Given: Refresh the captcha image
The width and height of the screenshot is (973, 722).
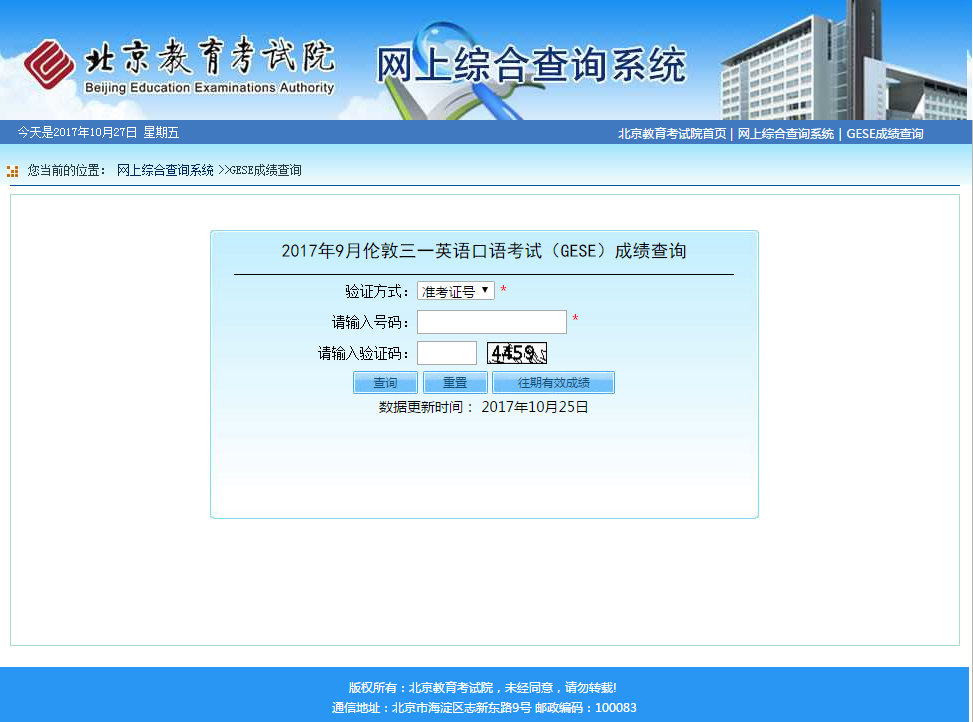Looking at the screenshot, I should [516, 353].
